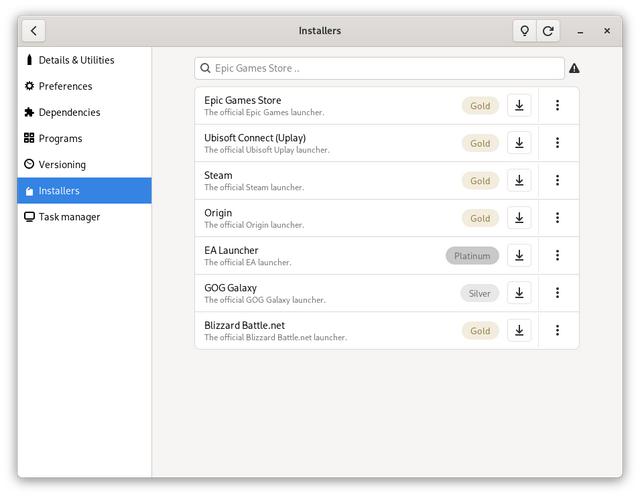Refresh the installers list
Screen dimensions: 640x497
pyautogui.click(x=548, y=31)
